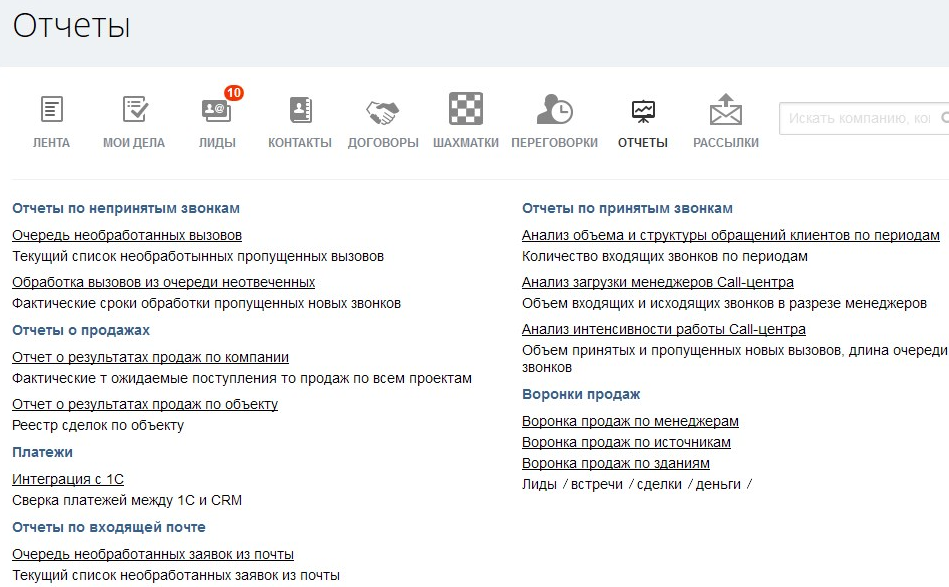
Task: Click the Отчеты presentation chart icon
Action: click(643, 111)
